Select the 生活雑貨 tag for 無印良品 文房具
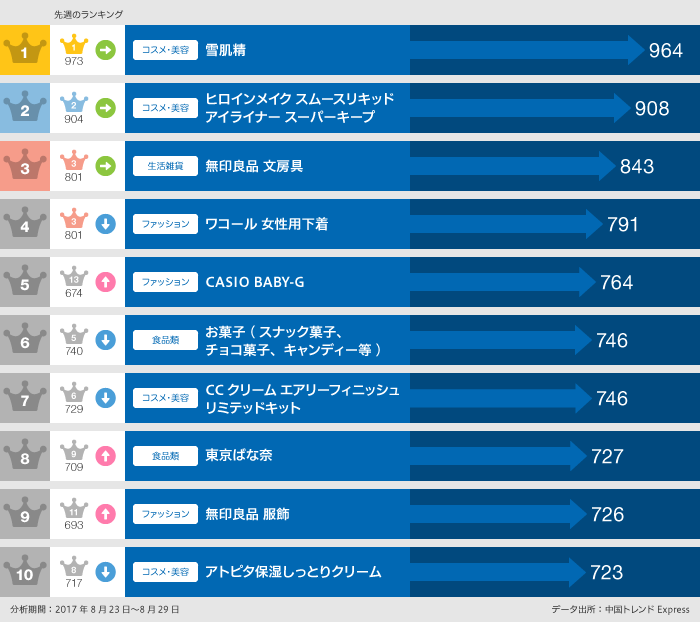Image resolution: width=700 pixels, height=622 pixels. coord(164,166)
